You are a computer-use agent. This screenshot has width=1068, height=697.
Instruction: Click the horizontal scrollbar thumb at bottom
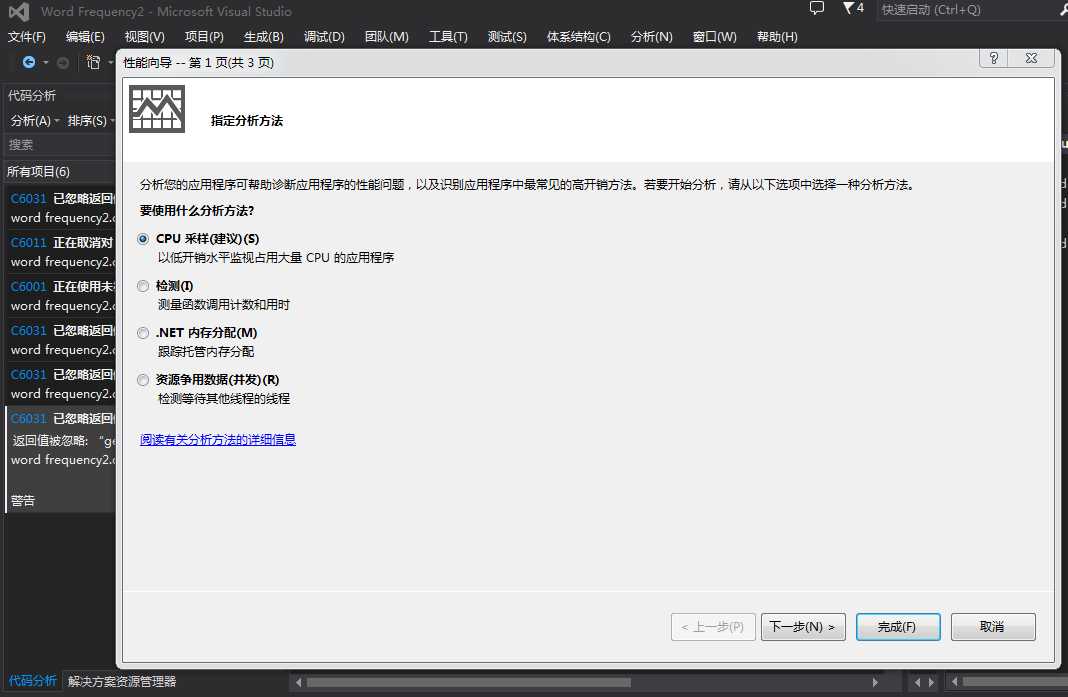pos(469,682)
